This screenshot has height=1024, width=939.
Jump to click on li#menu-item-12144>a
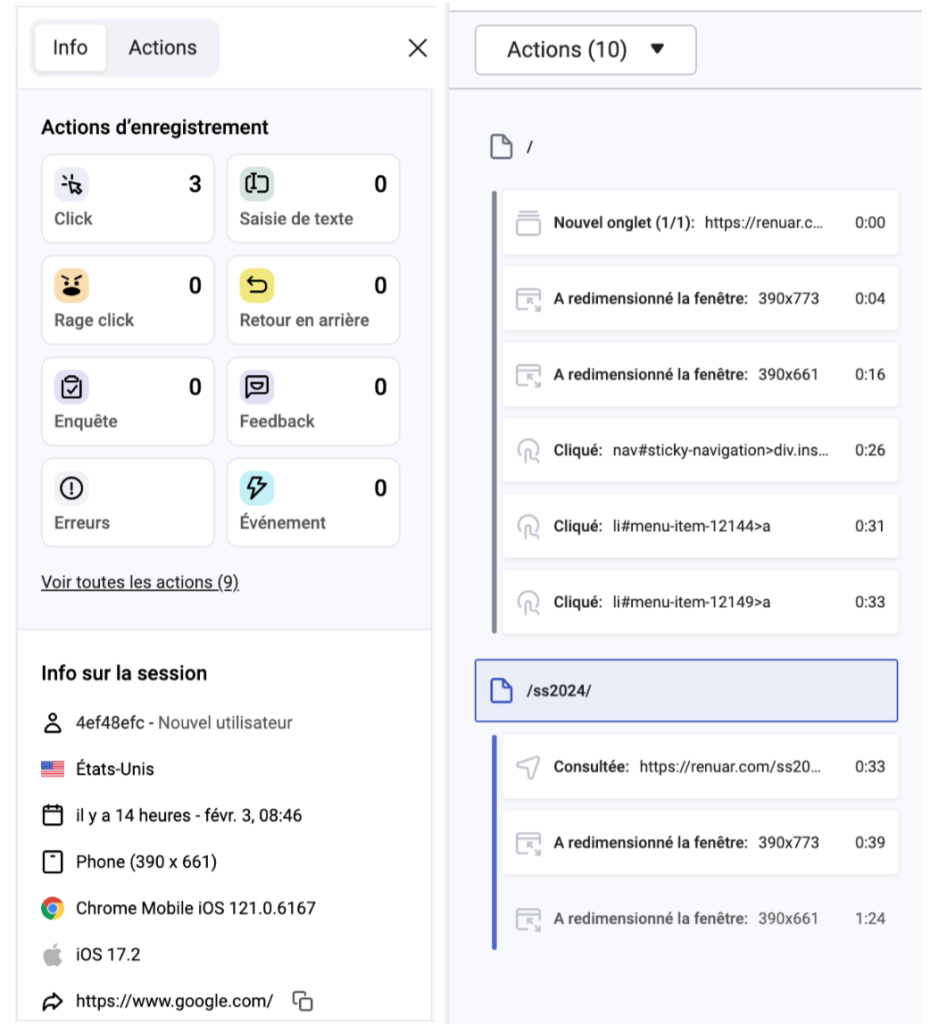tap(699, 526)
